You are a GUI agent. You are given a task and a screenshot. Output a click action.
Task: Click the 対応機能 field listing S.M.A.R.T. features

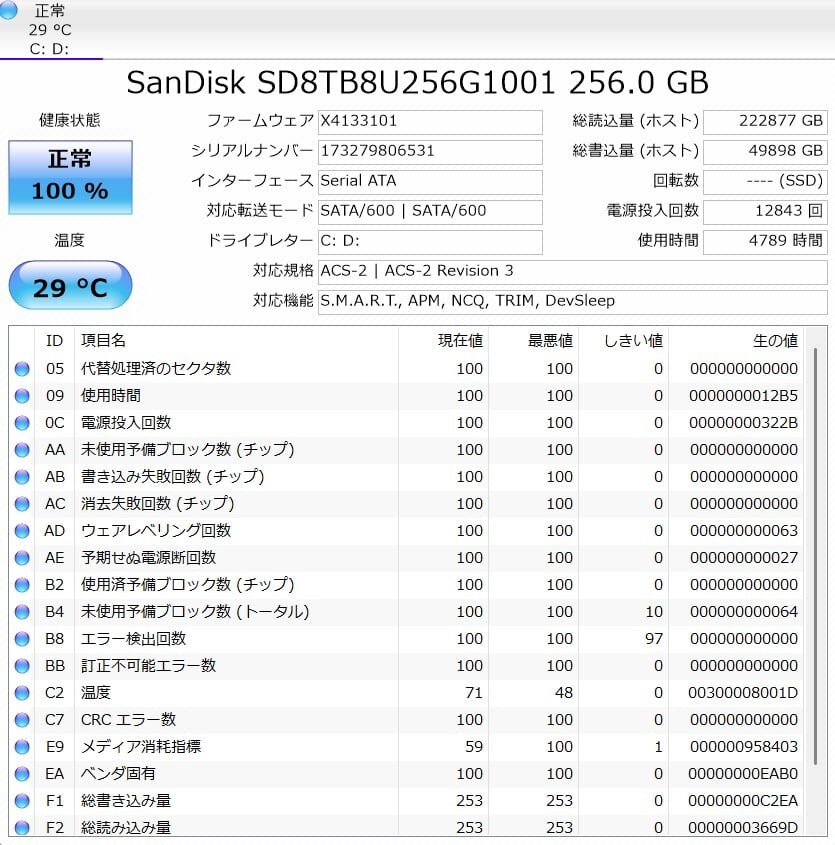(x=572, y=301)
